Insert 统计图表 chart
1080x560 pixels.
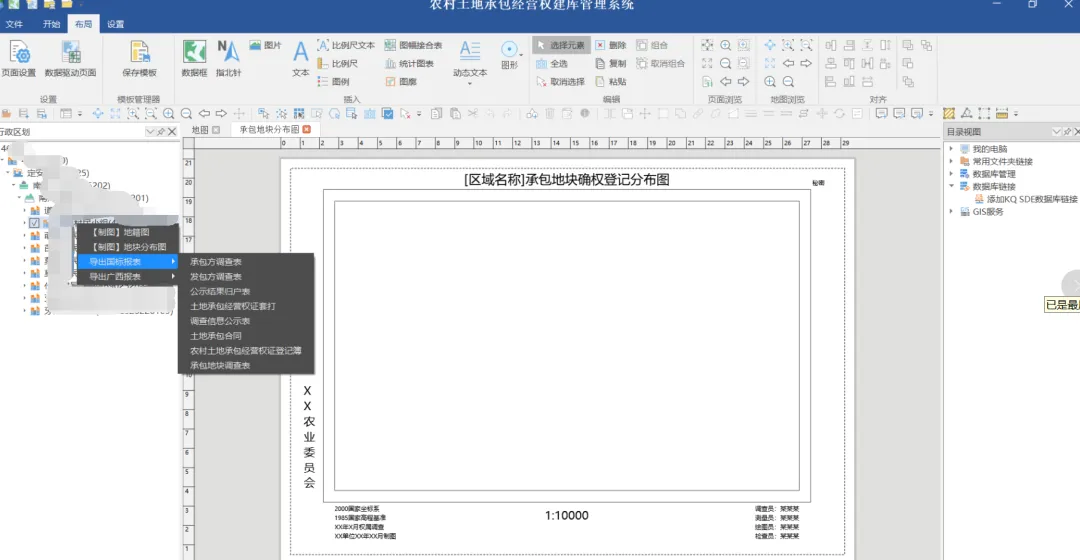409,63
